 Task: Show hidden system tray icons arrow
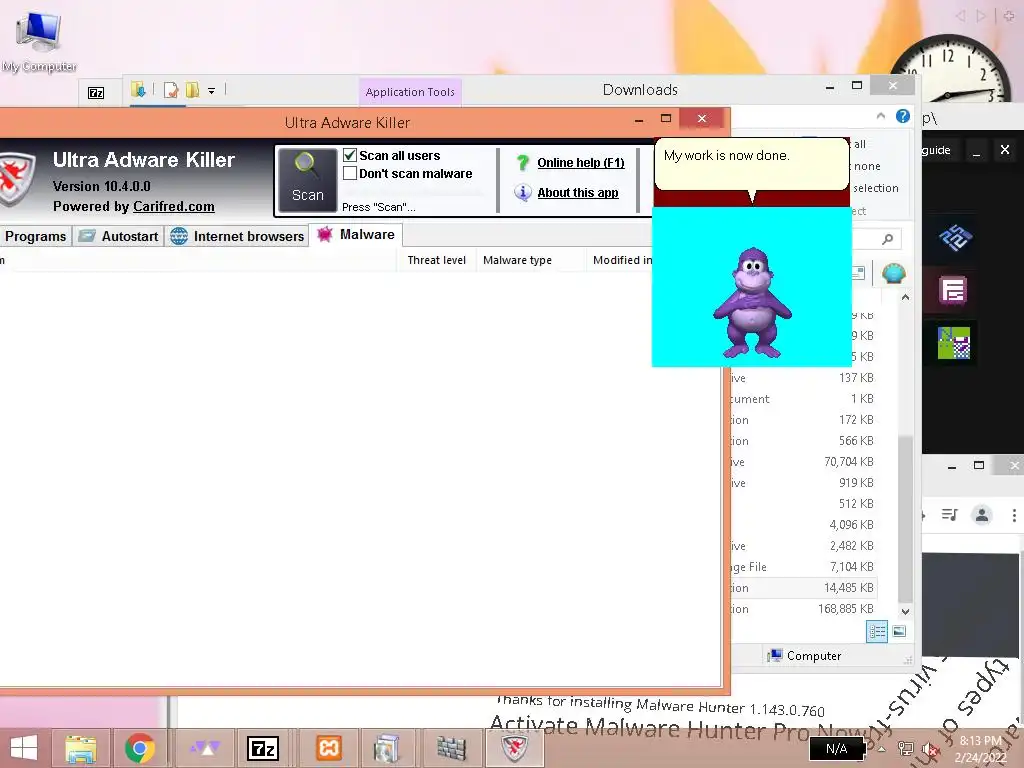[x=882, y=749]
